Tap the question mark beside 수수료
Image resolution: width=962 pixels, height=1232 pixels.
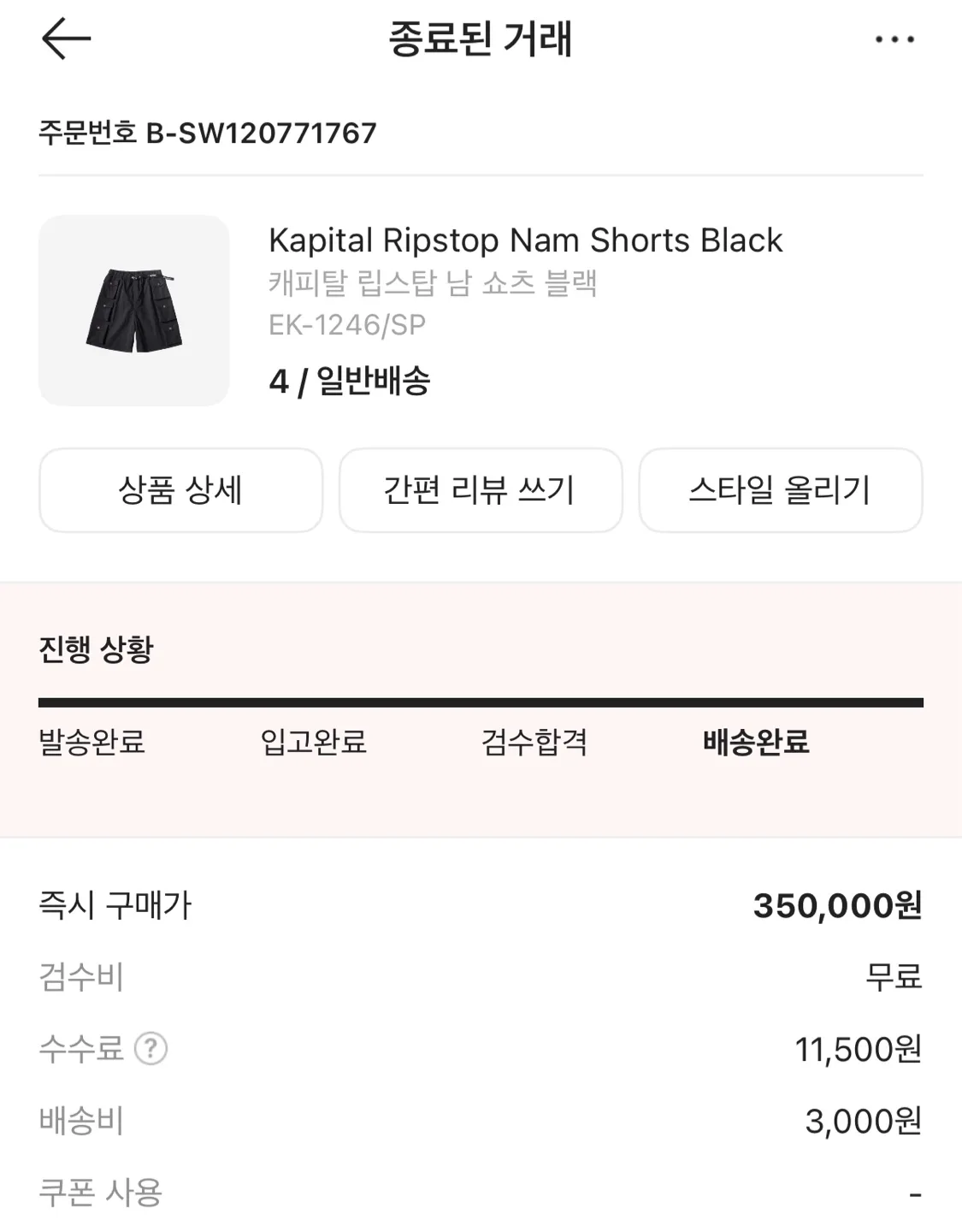click(151, 1048)
